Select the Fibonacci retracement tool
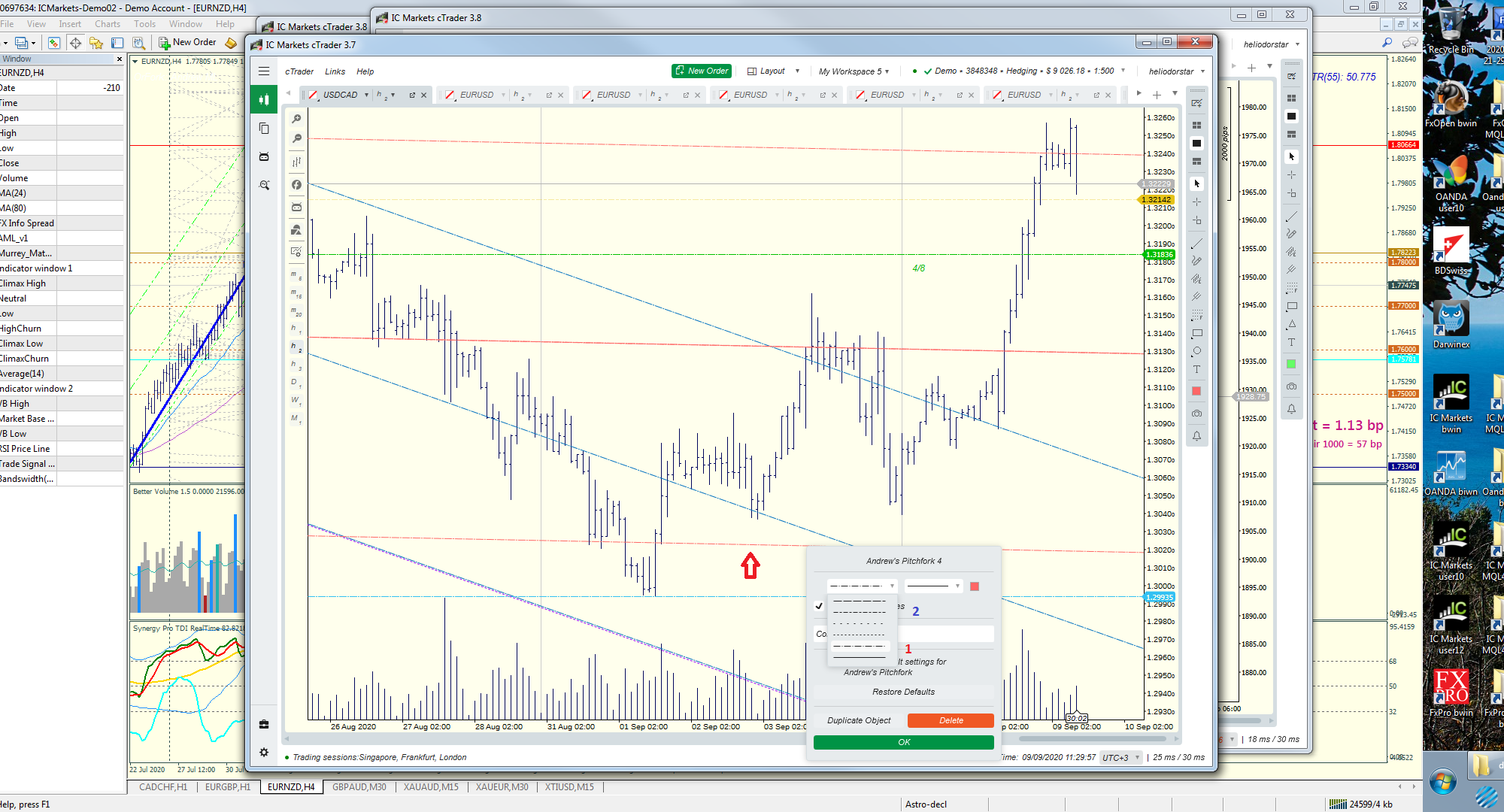This screenshot has width=1504, height=812. pyautogui.click(x=1196, y=315)
